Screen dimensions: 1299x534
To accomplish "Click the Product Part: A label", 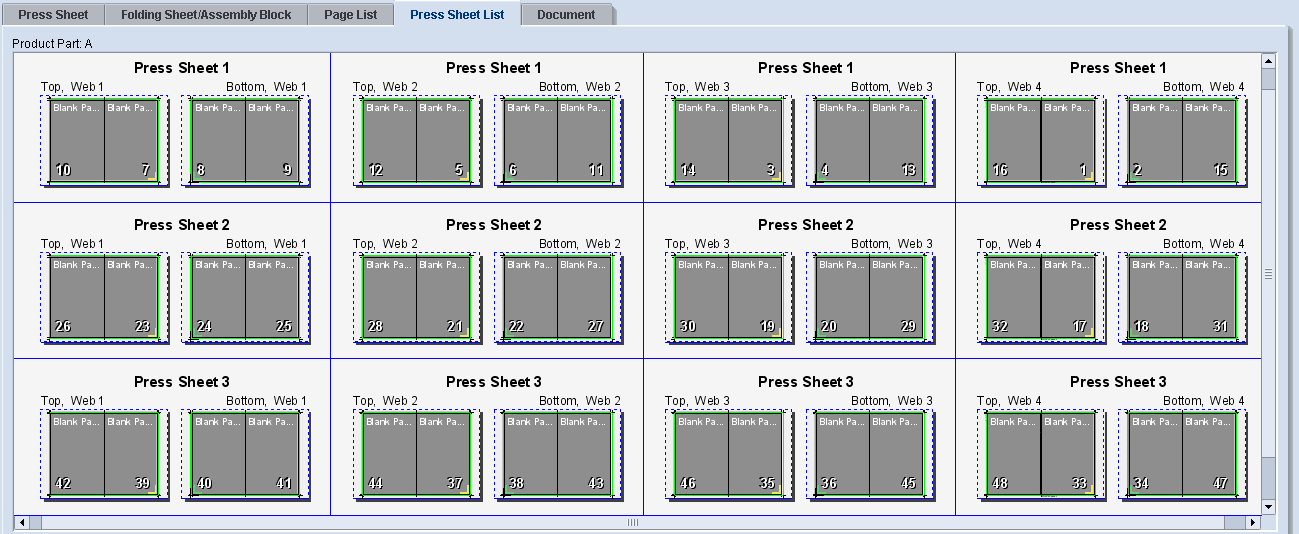I will [52, 44].
